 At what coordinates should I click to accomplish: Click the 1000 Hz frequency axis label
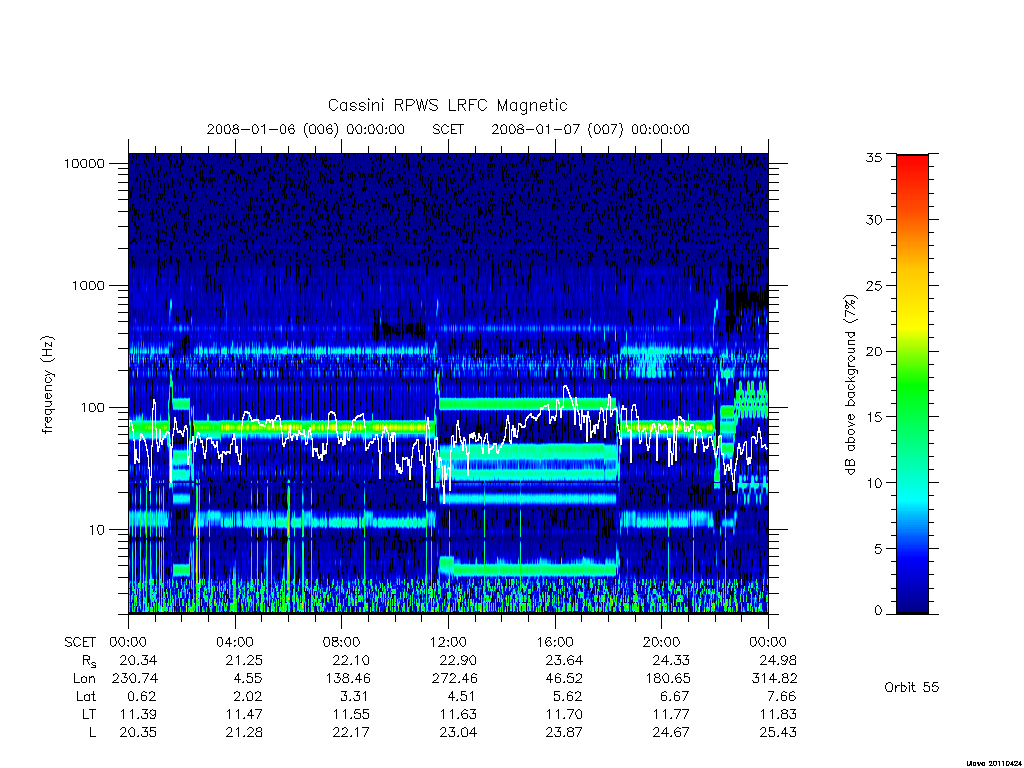[x=88, y=285]
